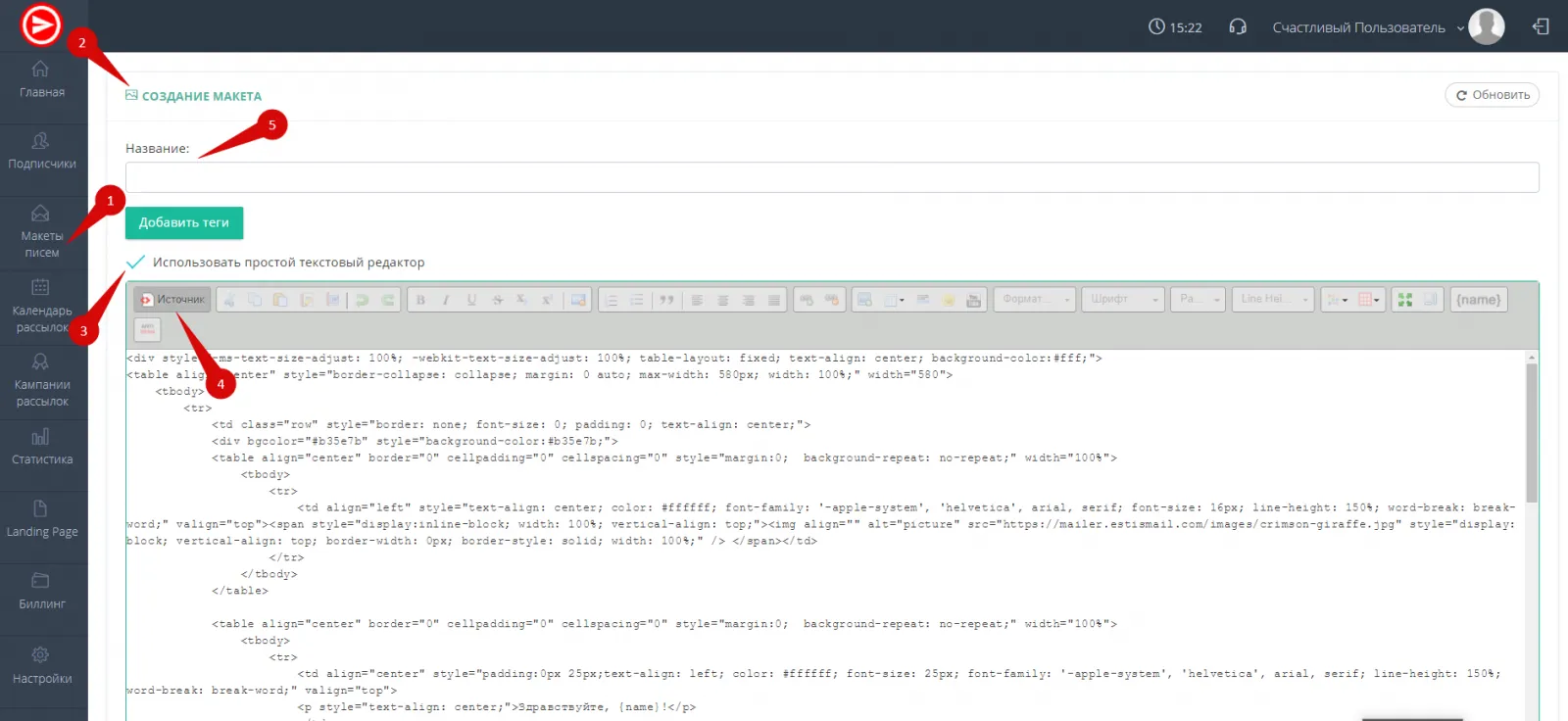Click the Добавить теги button

tap(184, 223)
